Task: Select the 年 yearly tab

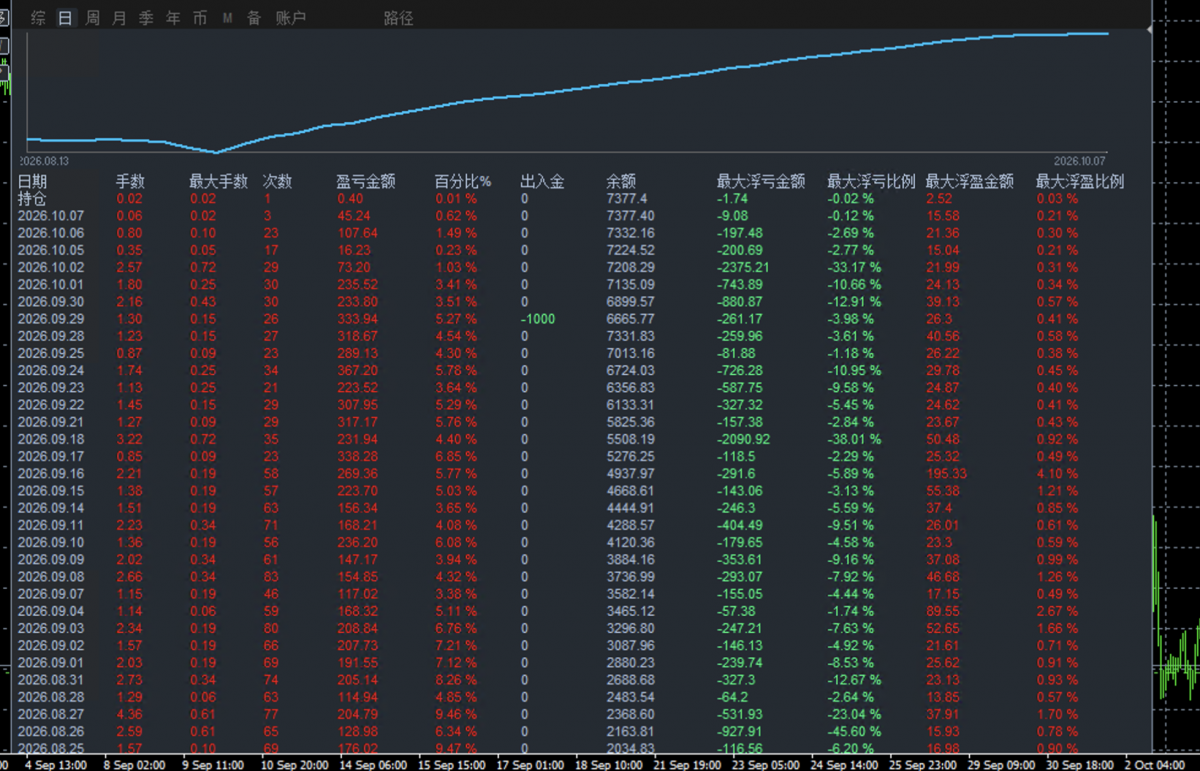Action: [x=173, y=18]
